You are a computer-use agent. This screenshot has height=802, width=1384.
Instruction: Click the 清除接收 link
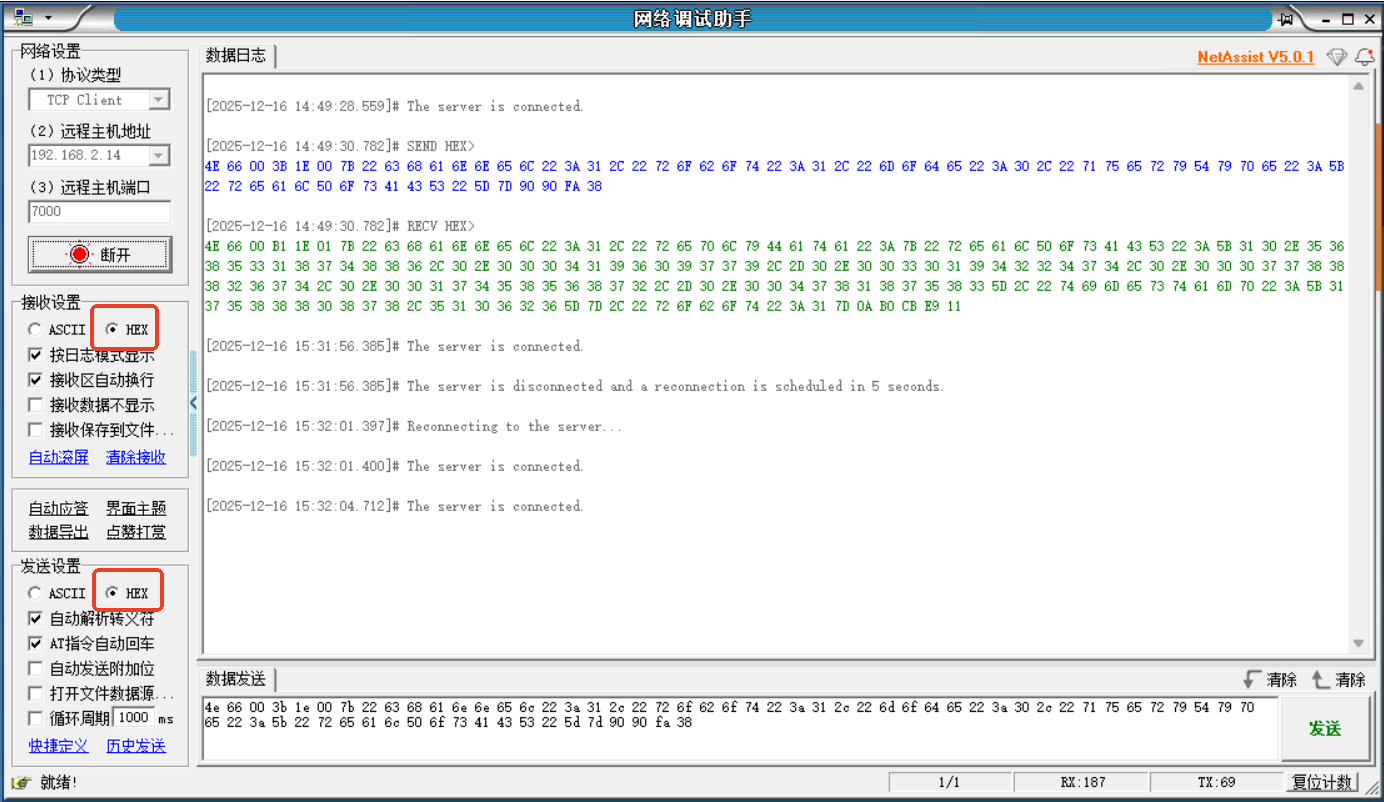(x=136, y=457)
